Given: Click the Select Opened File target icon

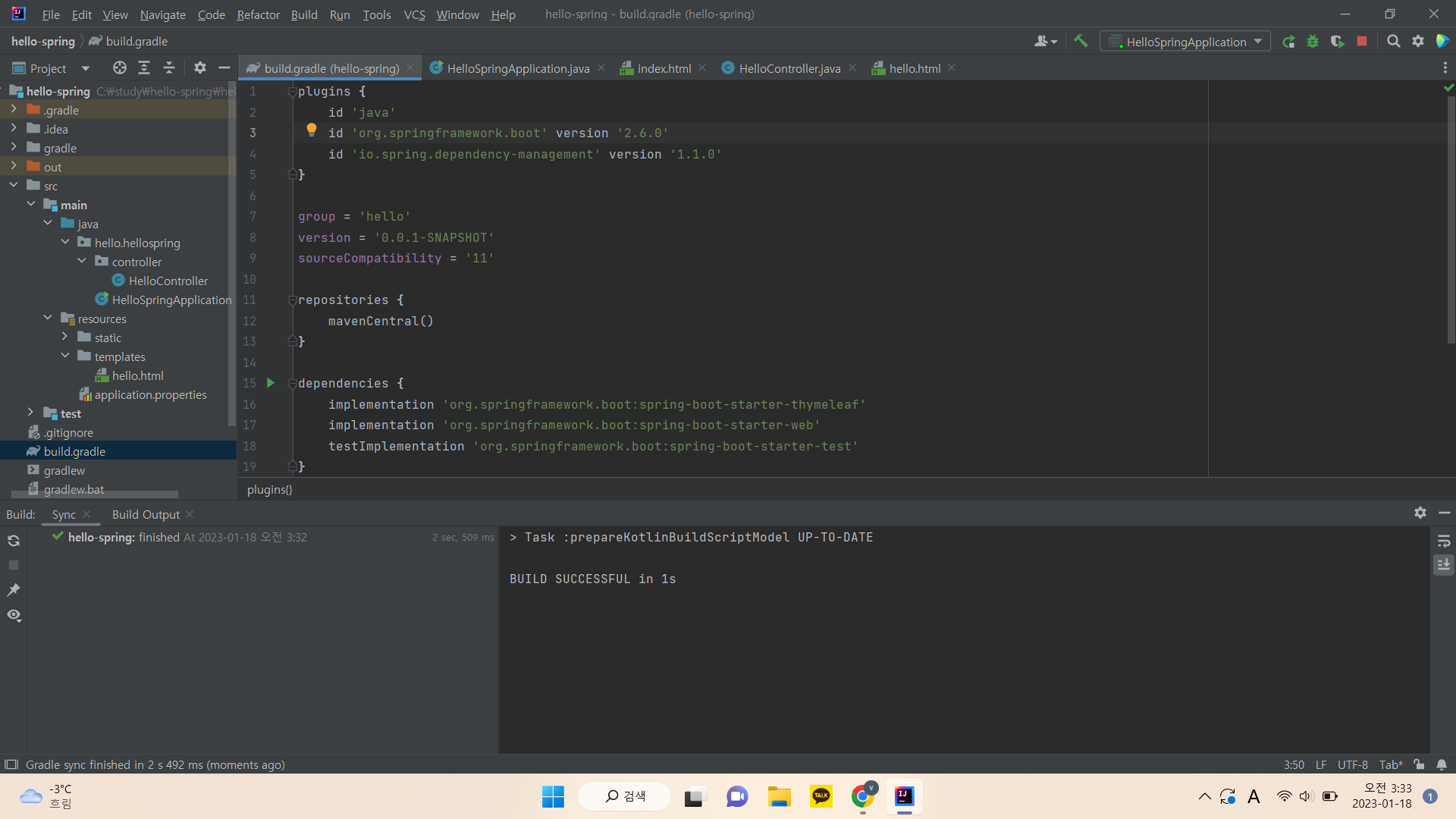Looking at the screenshot, I should coord(120,68).
